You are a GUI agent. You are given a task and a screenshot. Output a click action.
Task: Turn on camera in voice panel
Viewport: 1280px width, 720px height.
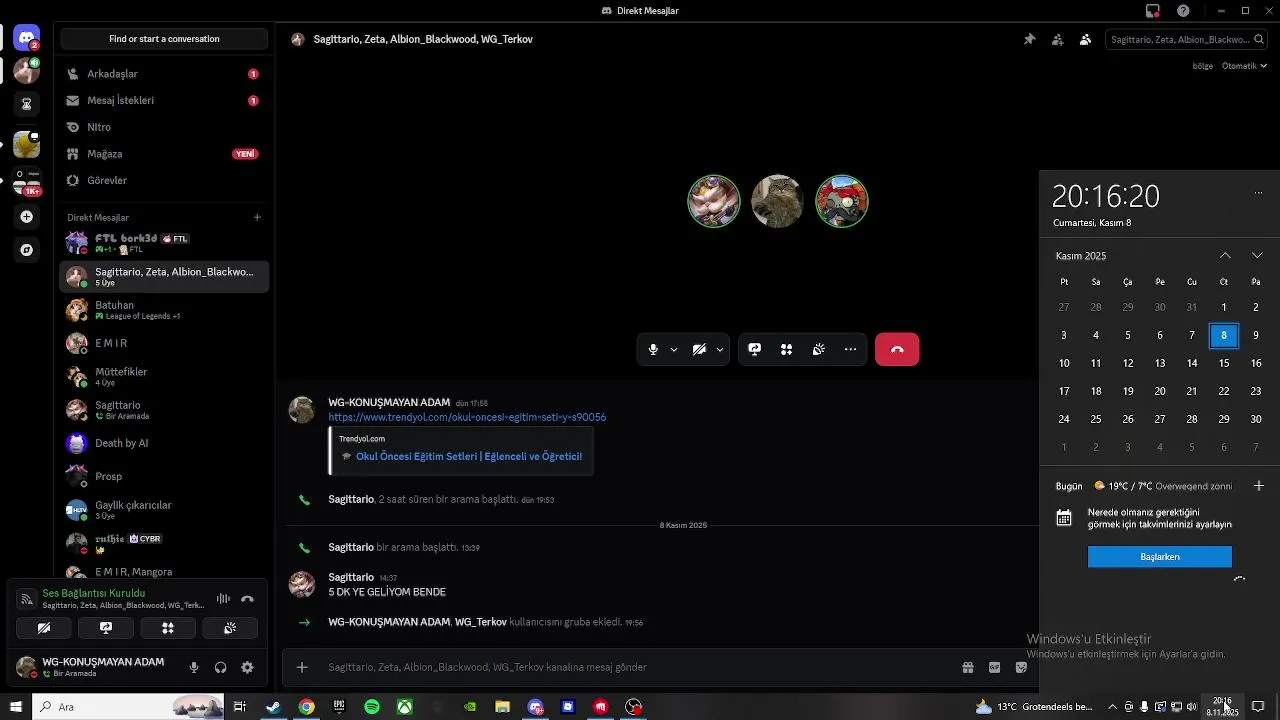click(x=44, y=628)
